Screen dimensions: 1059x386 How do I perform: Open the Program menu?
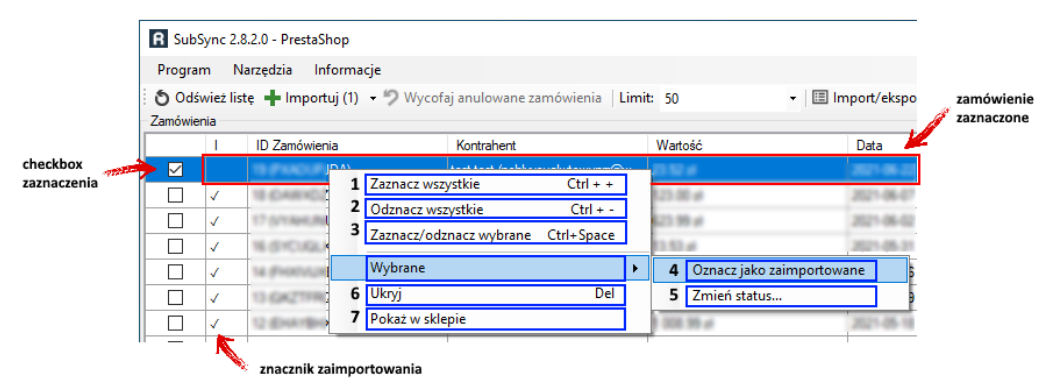point(184,70)
